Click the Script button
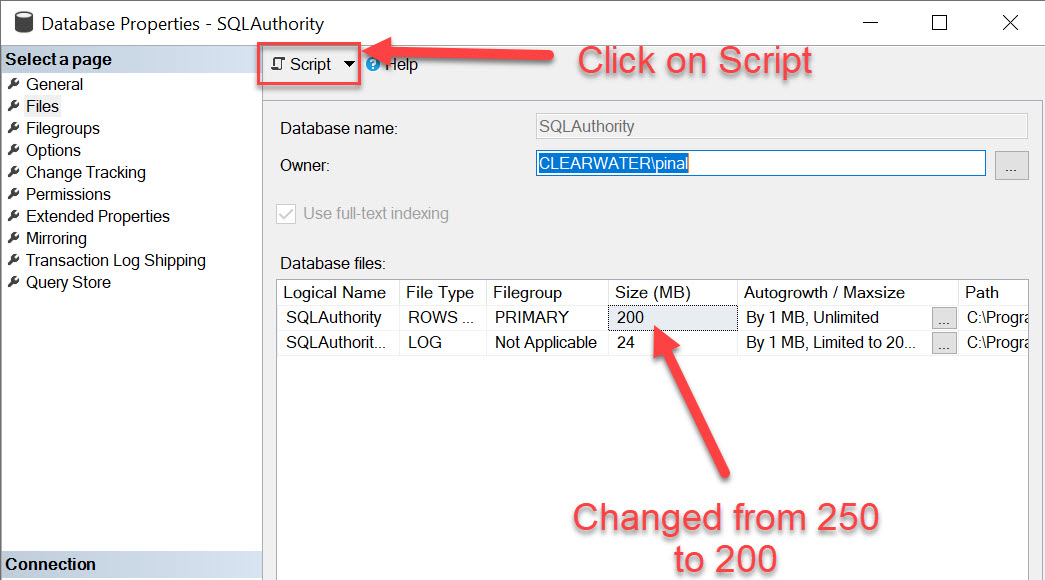1045x580 pixels. coord(301,64)
